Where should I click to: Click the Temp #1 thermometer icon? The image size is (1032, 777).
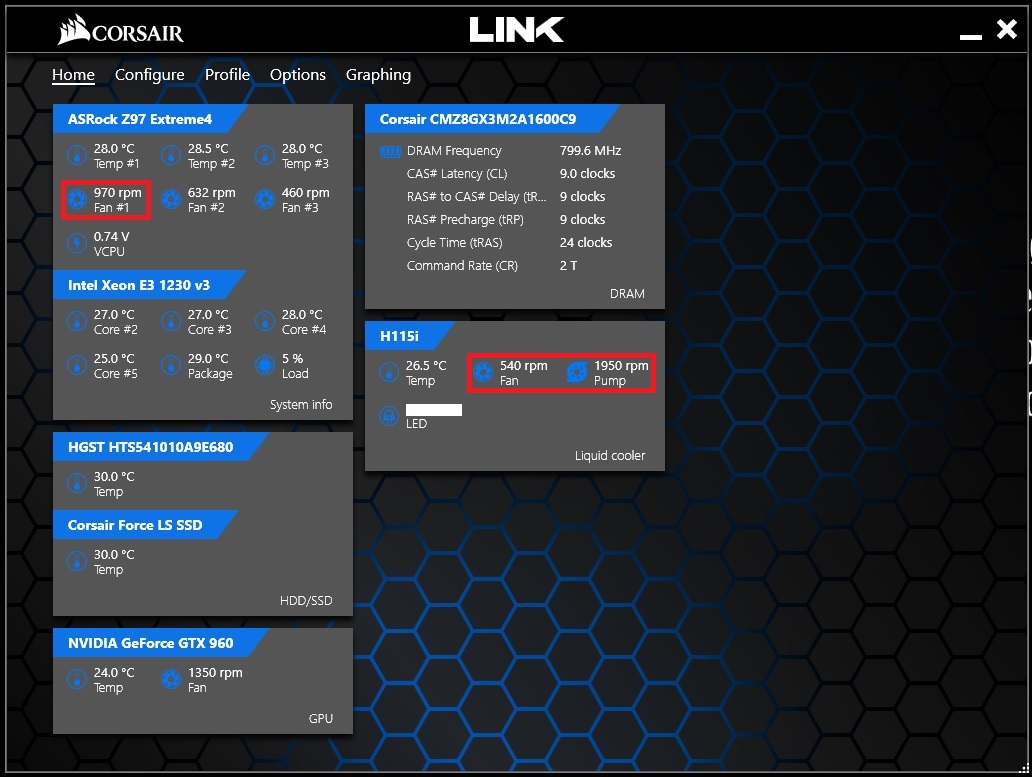77,155
